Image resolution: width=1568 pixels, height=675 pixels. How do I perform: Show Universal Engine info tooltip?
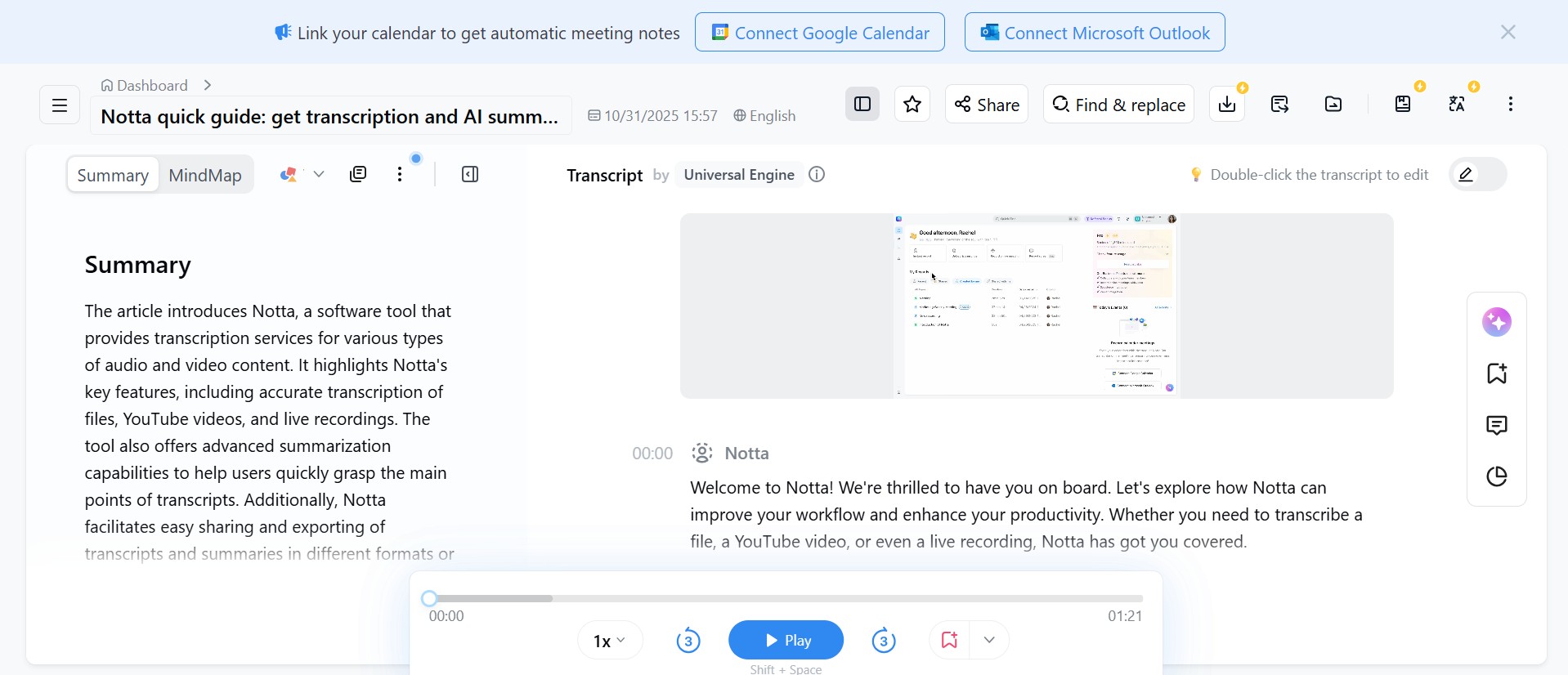pos(817,174)
